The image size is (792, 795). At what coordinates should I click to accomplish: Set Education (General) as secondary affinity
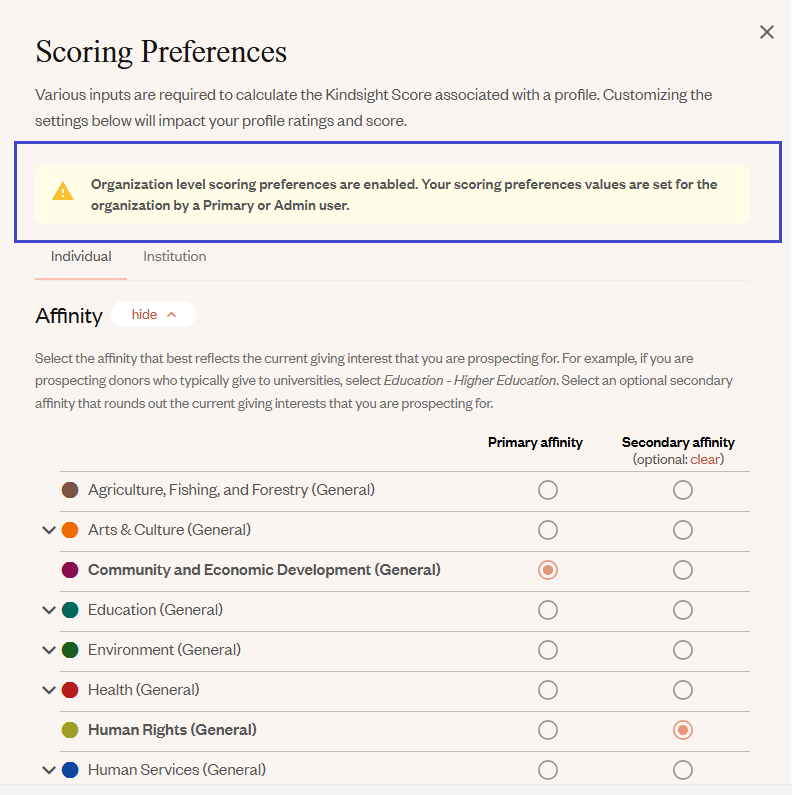click(x=682, y=610)
